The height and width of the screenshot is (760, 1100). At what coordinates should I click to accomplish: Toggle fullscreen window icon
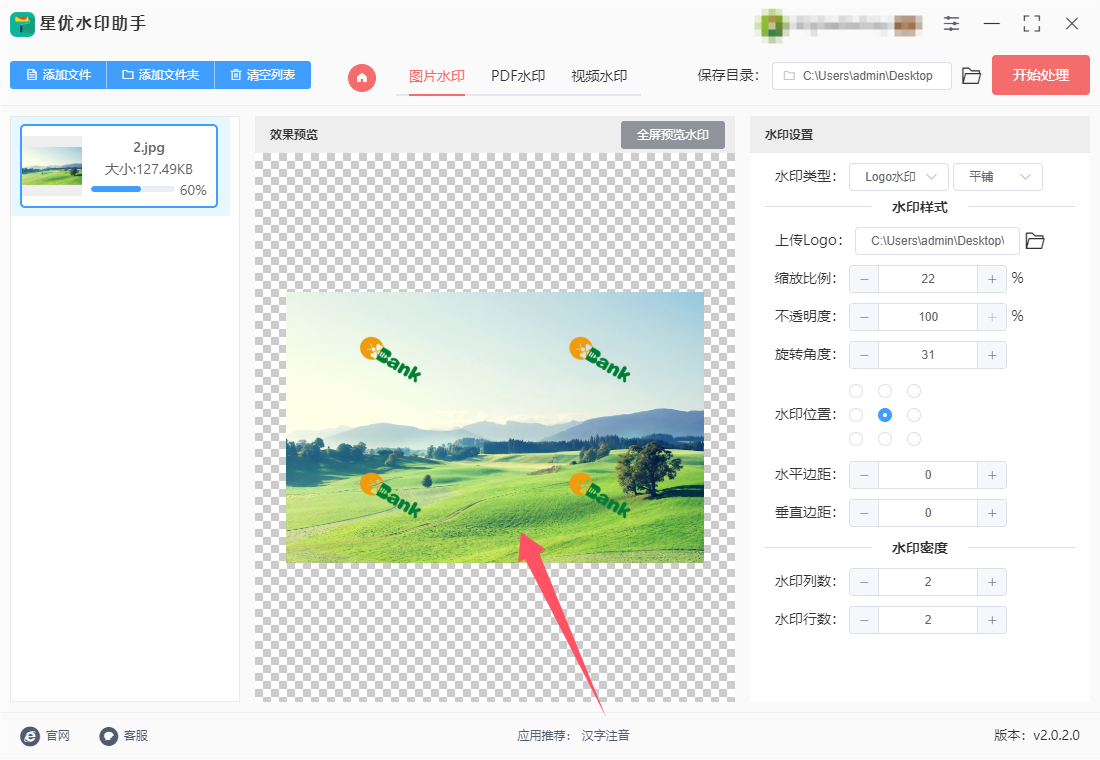click(x=1031, y=24)
